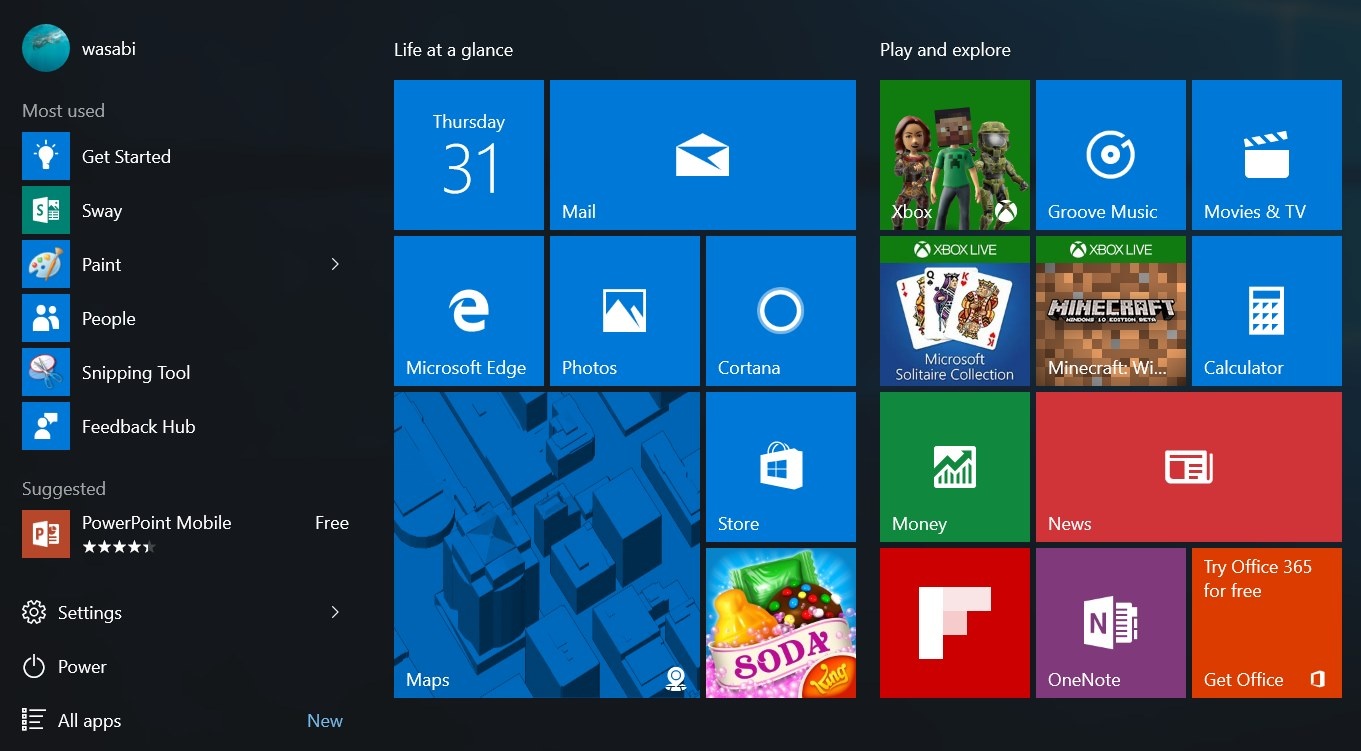Open the red Flipboard tile
This screenshot has height=751, width=1361.
[955, 623]
